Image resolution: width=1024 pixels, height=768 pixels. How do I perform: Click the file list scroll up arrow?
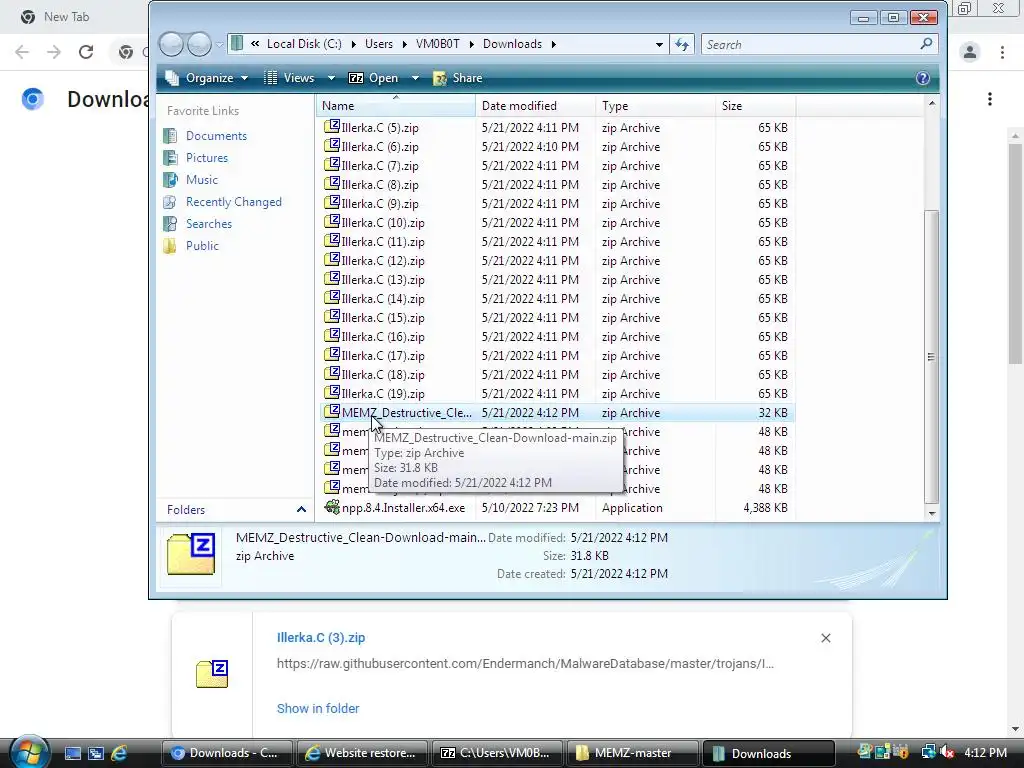(931, 104)
